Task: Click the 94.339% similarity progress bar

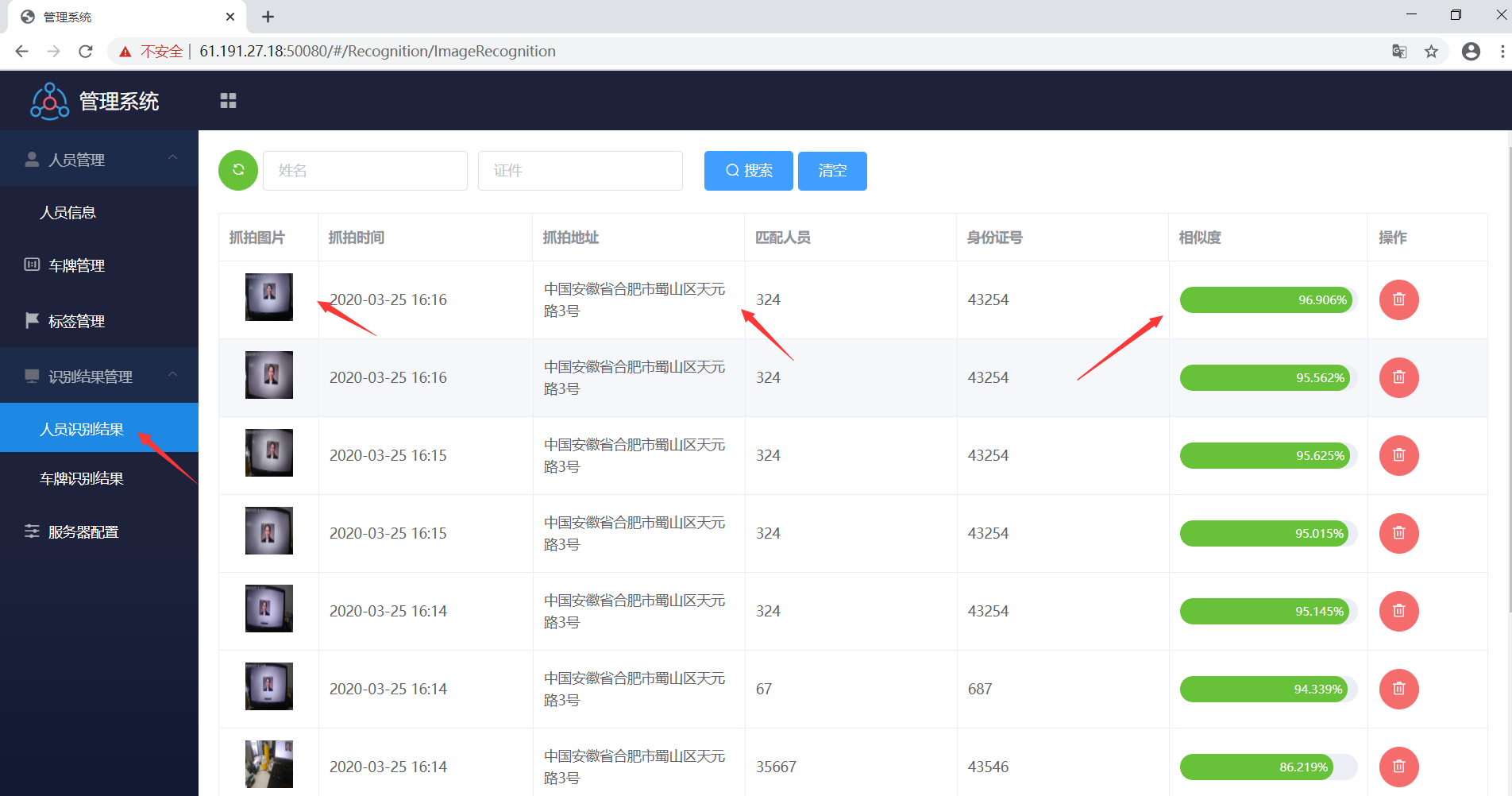Action: coord(1268,689)
